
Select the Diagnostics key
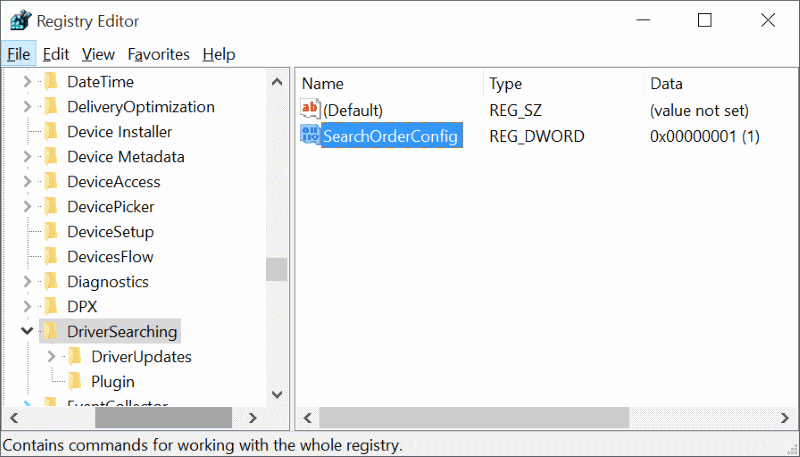click(108, 282)
